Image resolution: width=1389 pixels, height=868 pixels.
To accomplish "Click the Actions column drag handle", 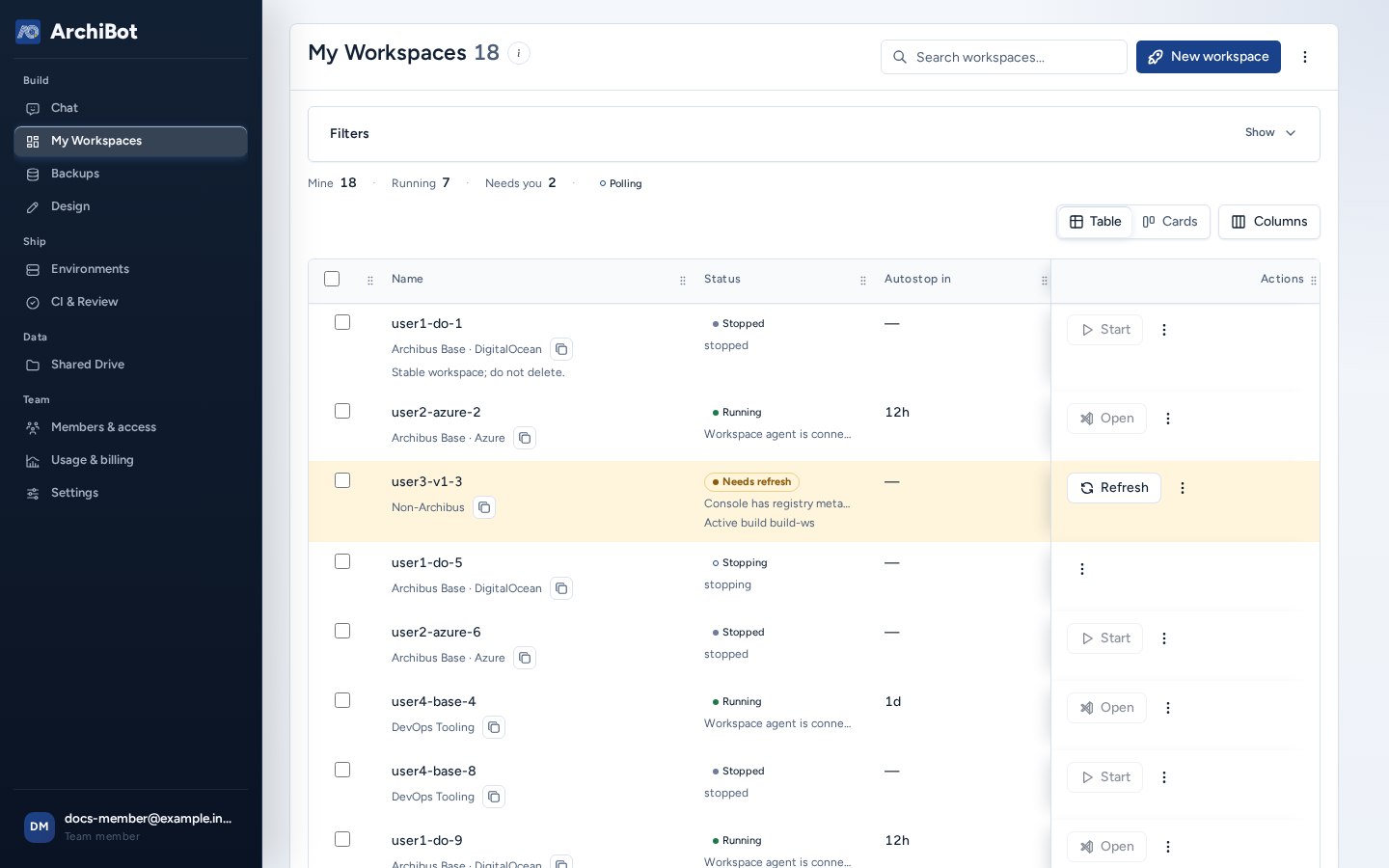I will pyautogui.click(x=1314, y=281).
